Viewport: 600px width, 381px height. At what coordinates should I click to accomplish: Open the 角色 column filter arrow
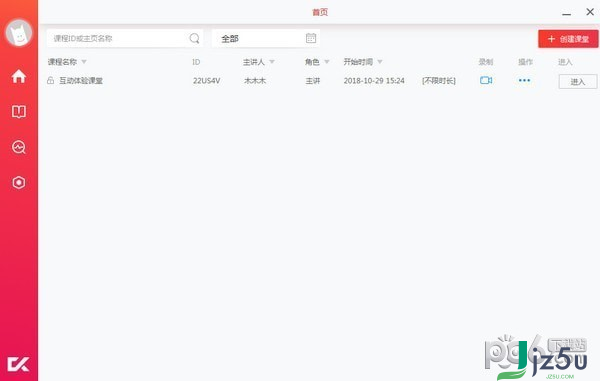pyautogui.click(x=326, y=62)
